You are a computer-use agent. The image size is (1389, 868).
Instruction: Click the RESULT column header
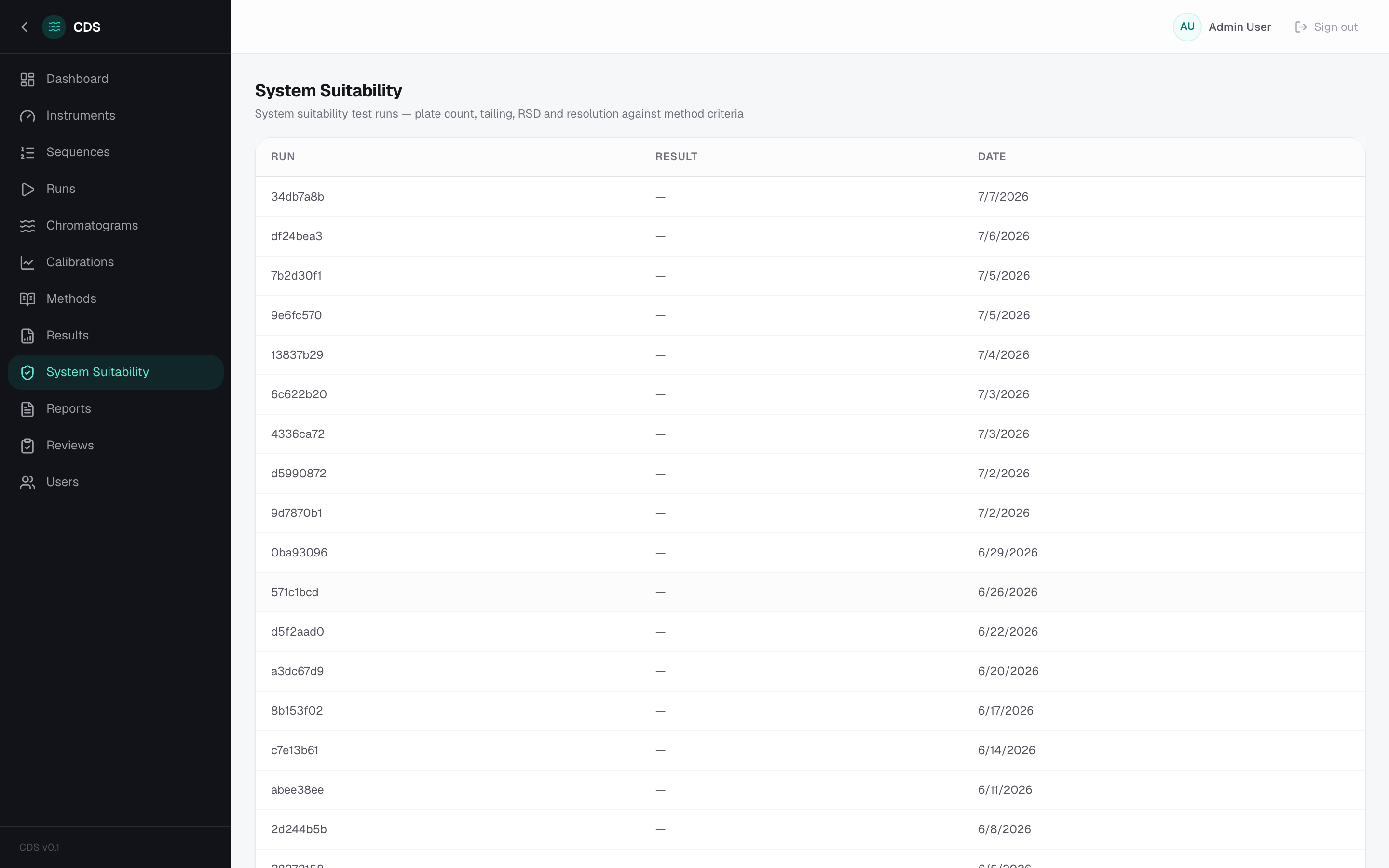coord(676,157)
